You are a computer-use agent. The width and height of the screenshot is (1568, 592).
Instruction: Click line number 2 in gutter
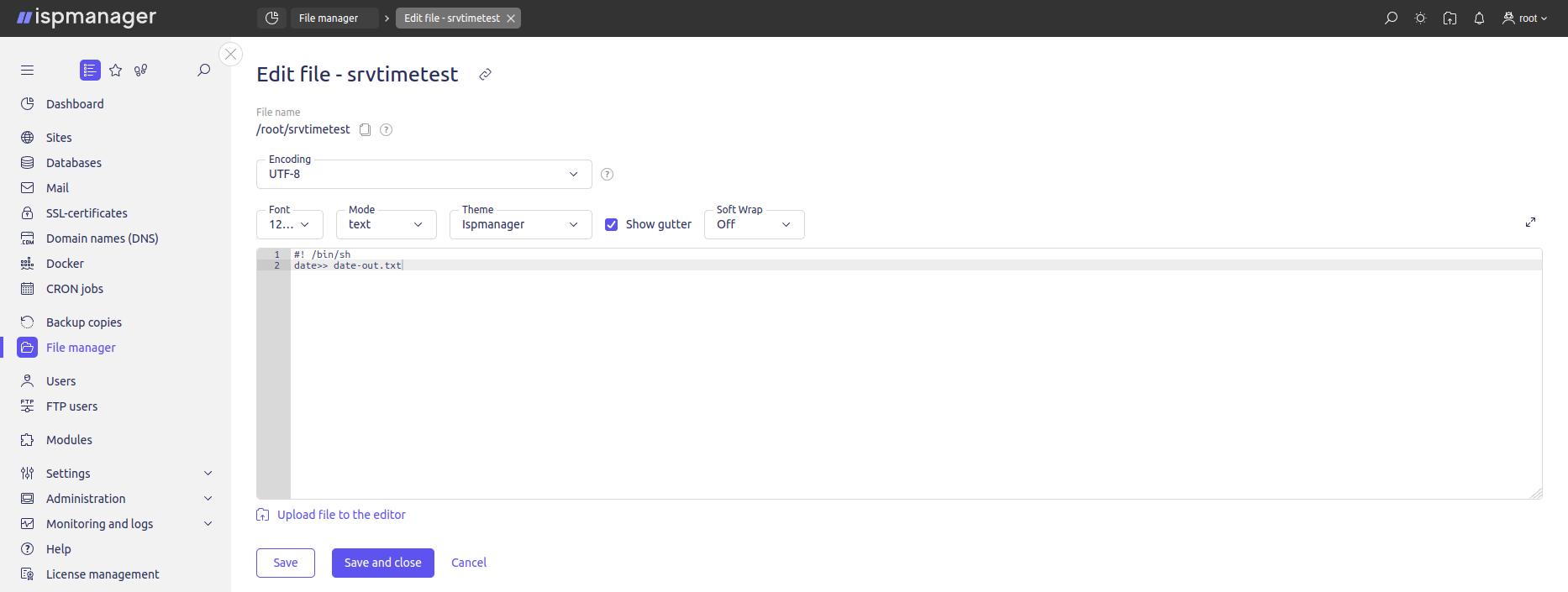276,265
